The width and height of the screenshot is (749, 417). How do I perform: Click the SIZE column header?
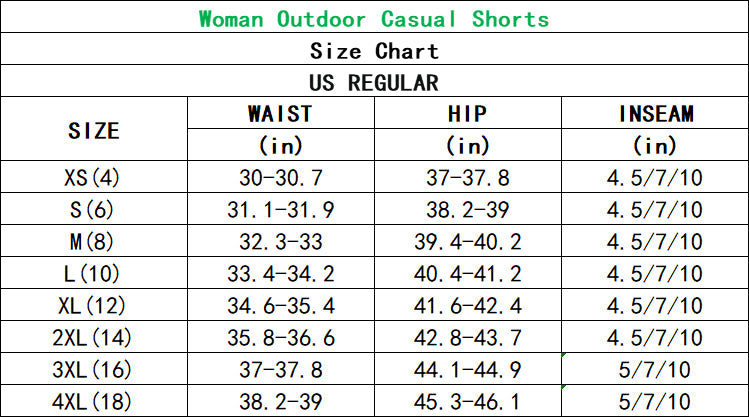click(94, 130)
